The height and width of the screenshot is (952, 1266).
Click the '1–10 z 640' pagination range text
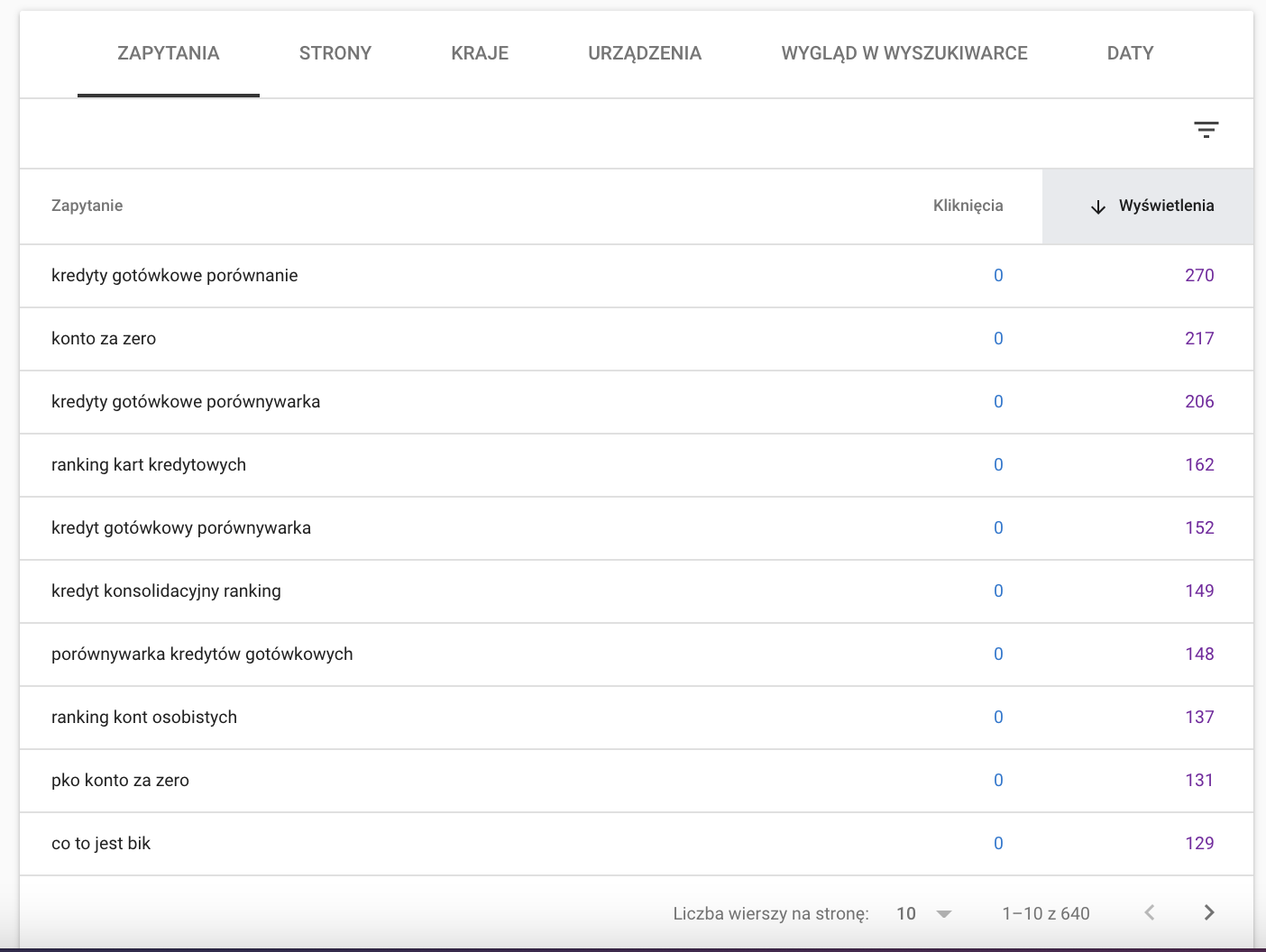coord(1046,913)
